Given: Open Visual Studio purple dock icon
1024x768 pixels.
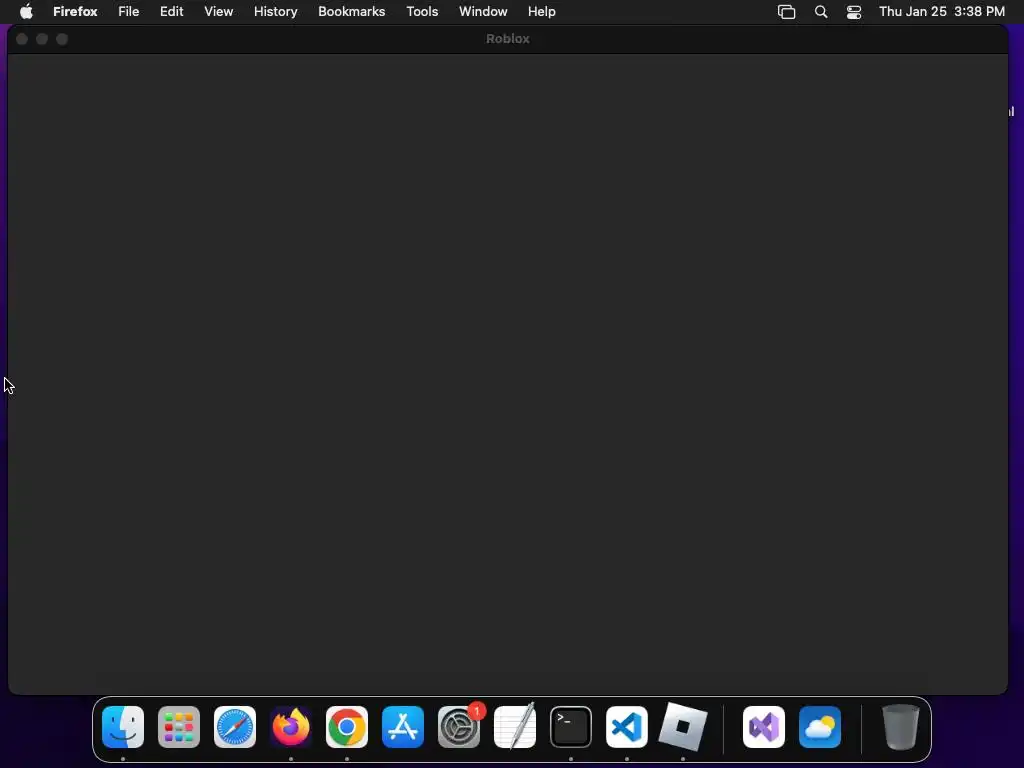Looking at the screenshot, I should (x=764, y=727).
